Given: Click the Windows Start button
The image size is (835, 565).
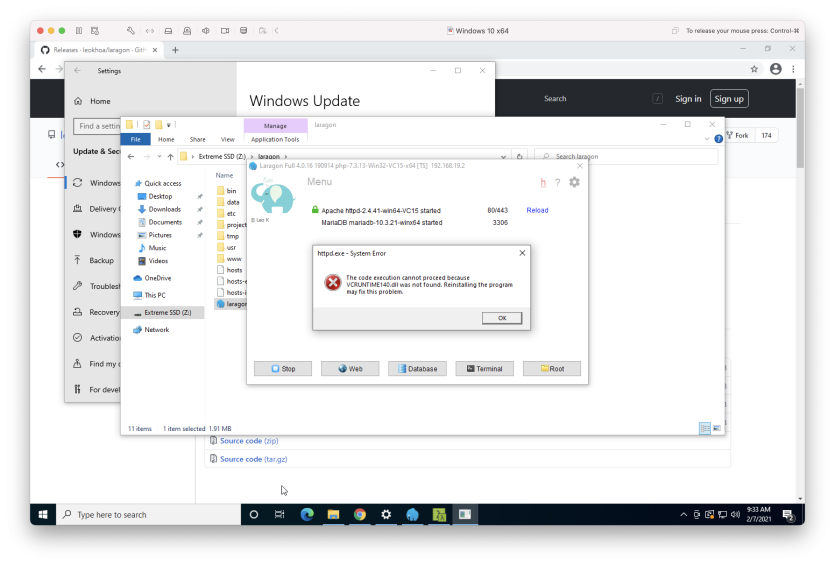Looking at the screenshot, I should coord(43,514).
